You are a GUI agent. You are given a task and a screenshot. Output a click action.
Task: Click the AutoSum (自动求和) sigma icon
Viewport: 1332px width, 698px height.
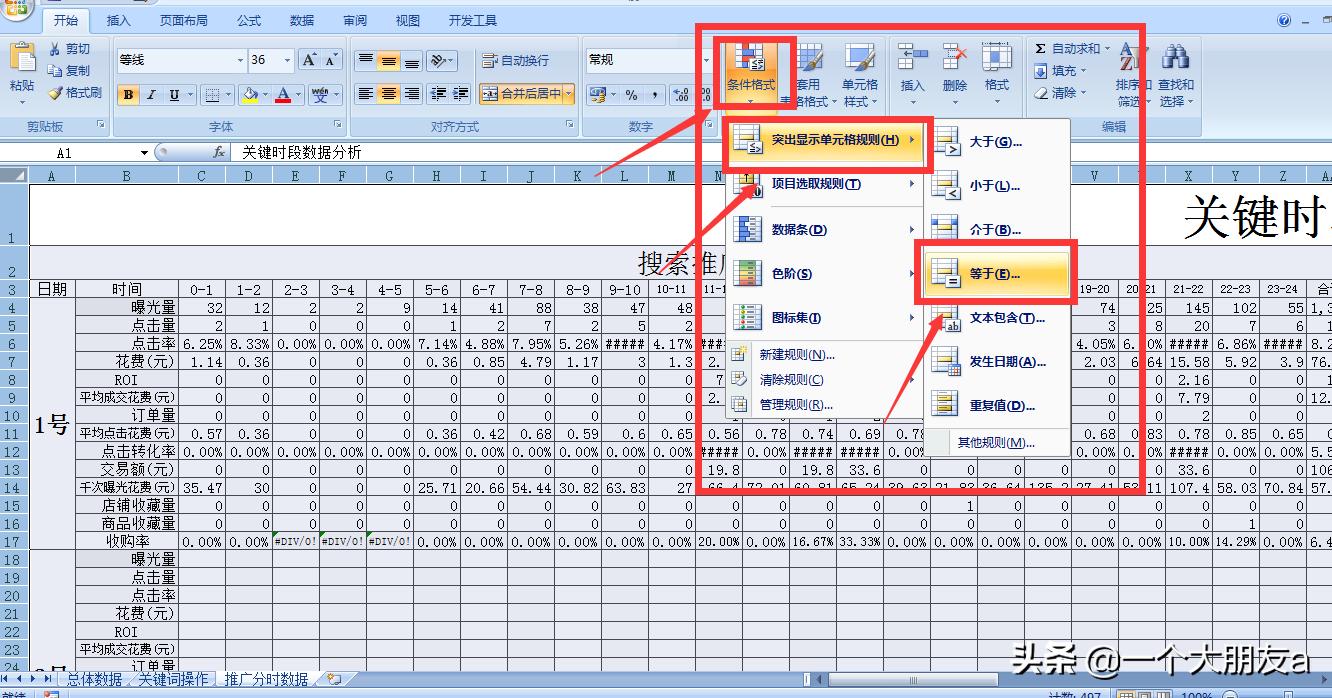pyautogui.click(x=1041, y=49)
